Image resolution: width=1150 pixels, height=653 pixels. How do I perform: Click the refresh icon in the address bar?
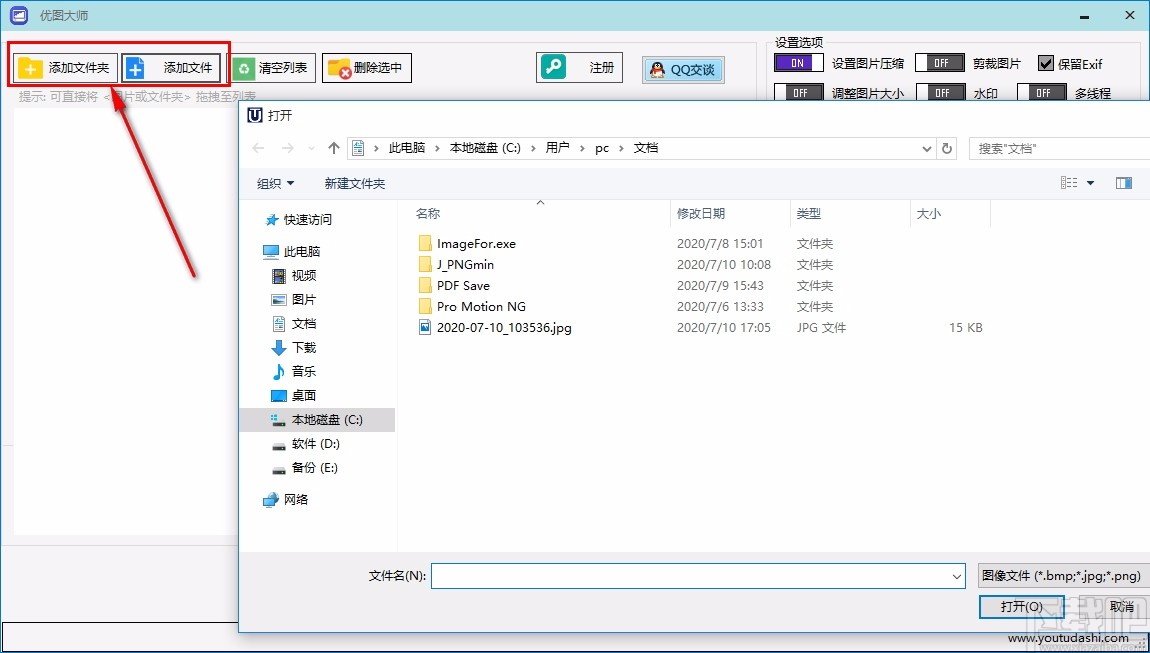947,147
